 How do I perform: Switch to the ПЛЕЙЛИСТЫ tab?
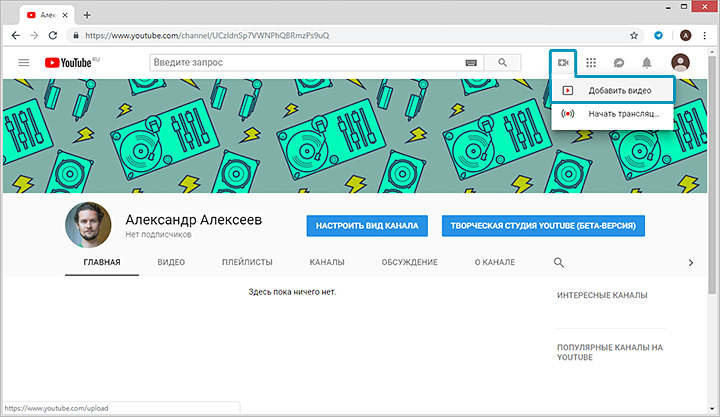click(247, 262)
